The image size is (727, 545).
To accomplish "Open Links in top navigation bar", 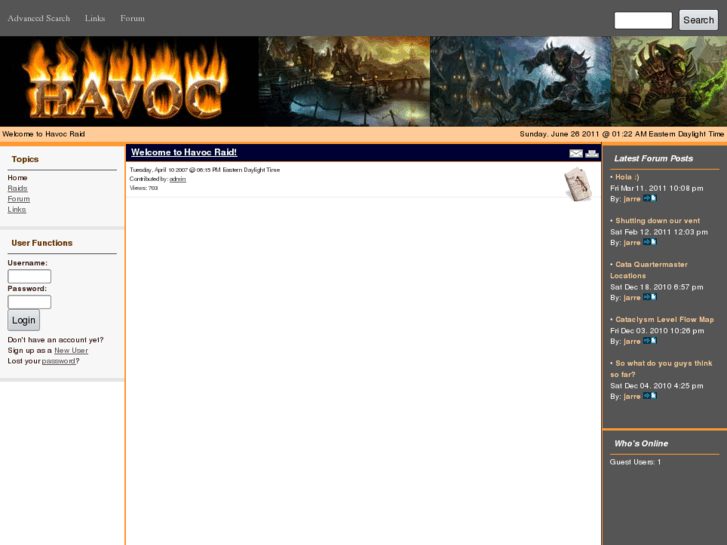I will [x=95, y=19].
